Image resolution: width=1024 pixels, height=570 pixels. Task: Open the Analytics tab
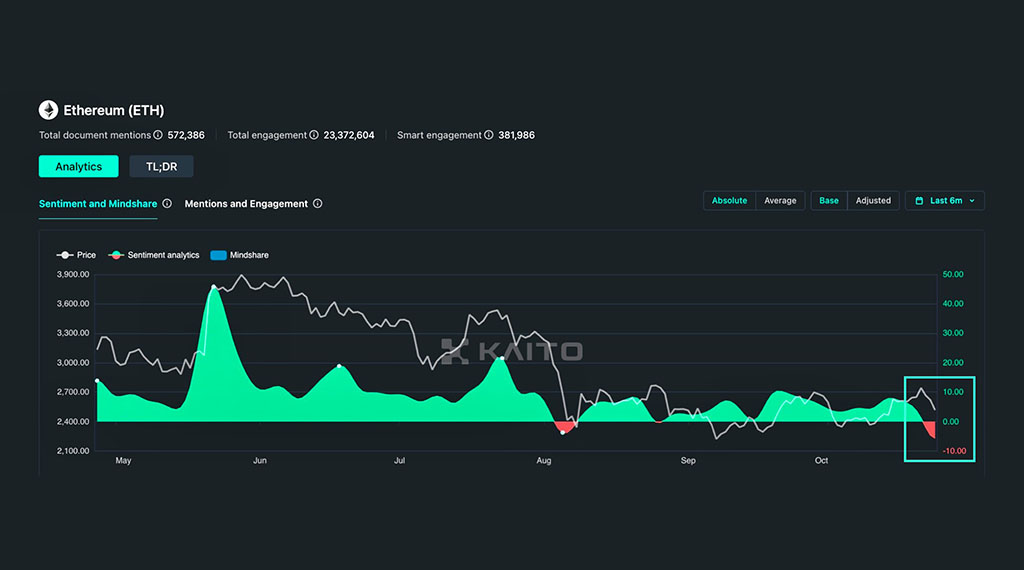[78, 166]
